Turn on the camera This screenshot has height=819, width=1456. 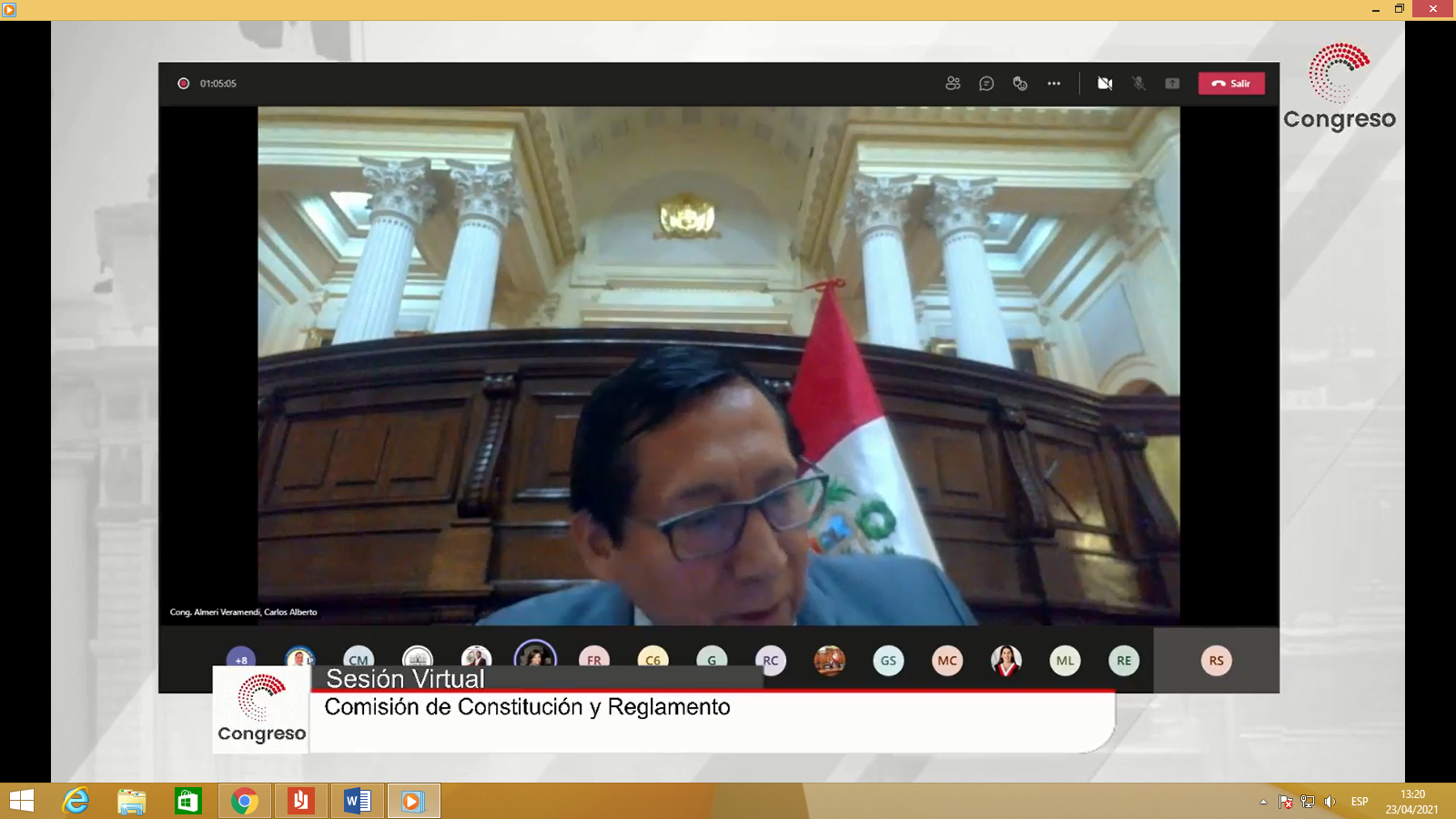pyautogui.click(x=1105, y=84)
